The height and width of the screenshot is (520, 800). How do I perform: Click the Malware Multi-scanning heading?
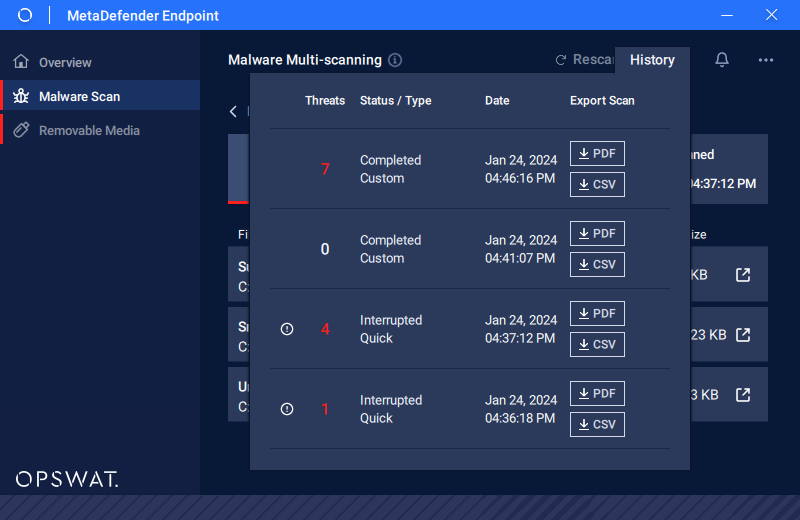click(305, 60)
